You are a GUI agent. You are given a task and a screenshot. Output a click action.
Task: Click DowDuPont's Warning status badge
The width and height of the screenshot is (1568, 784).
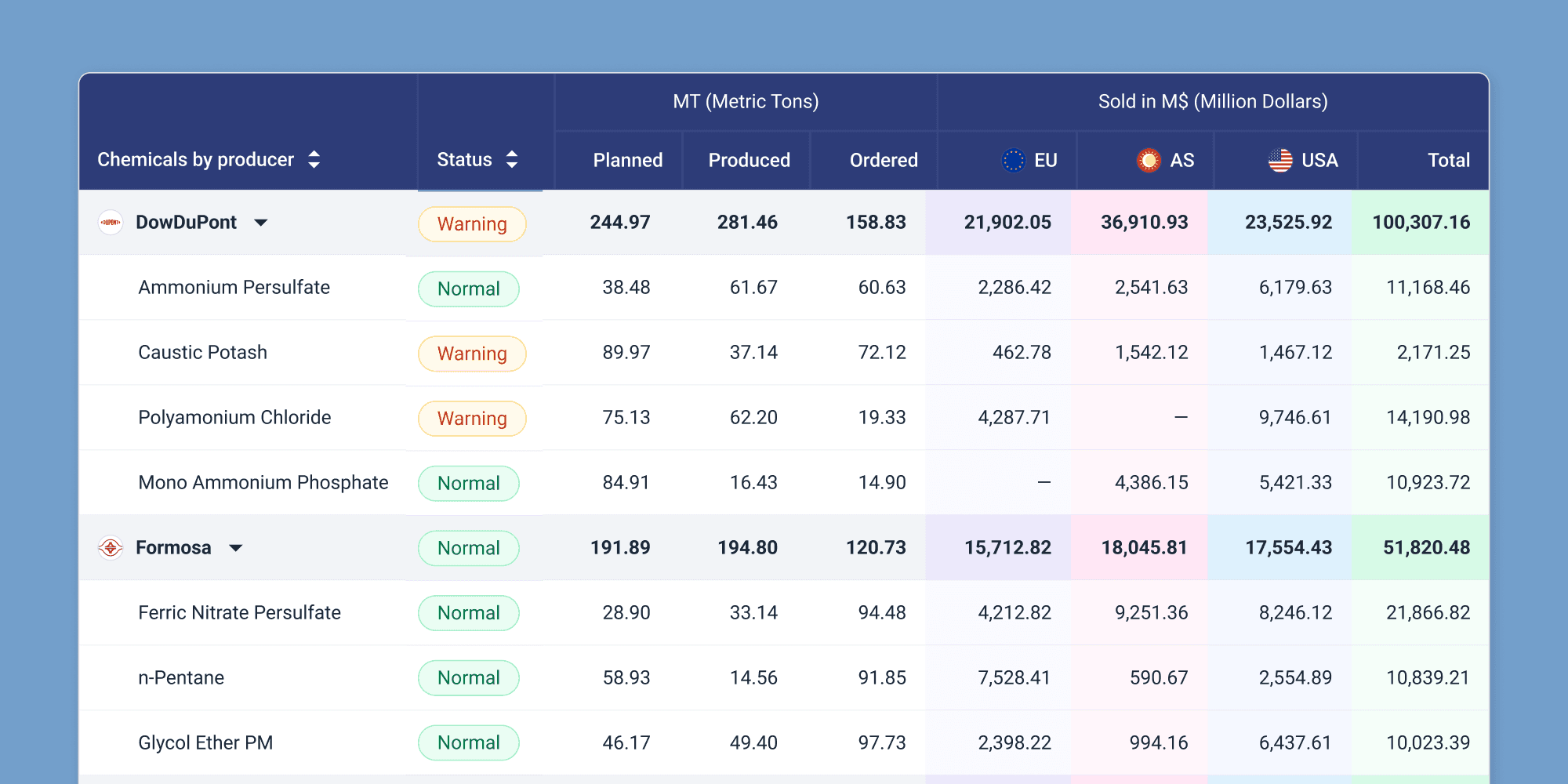point(472,224)
